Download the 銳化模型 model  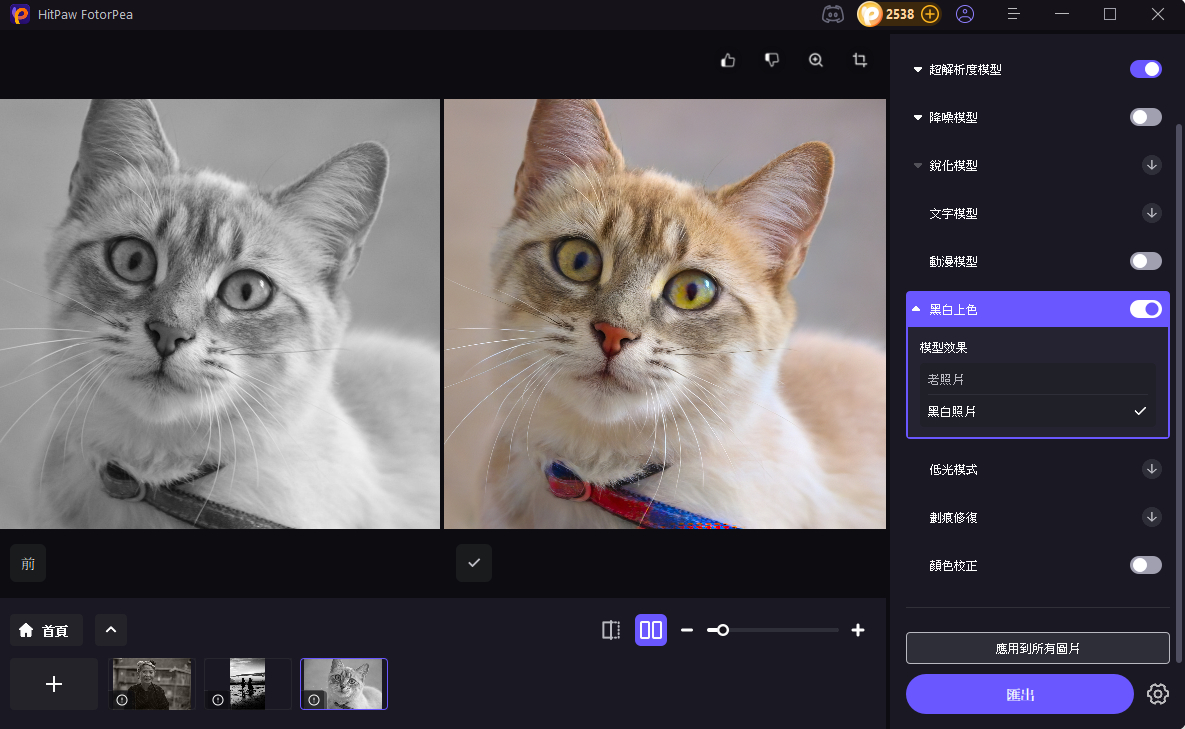pos(1152,165)
